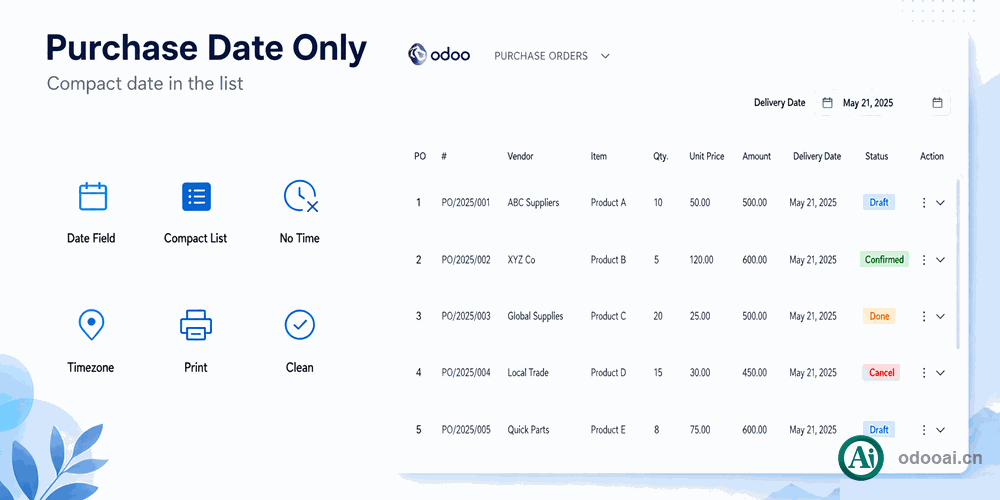Open the three-dot menu for PO/2025/004
The height and width of the screenshot is (500, 1000).
923,372
